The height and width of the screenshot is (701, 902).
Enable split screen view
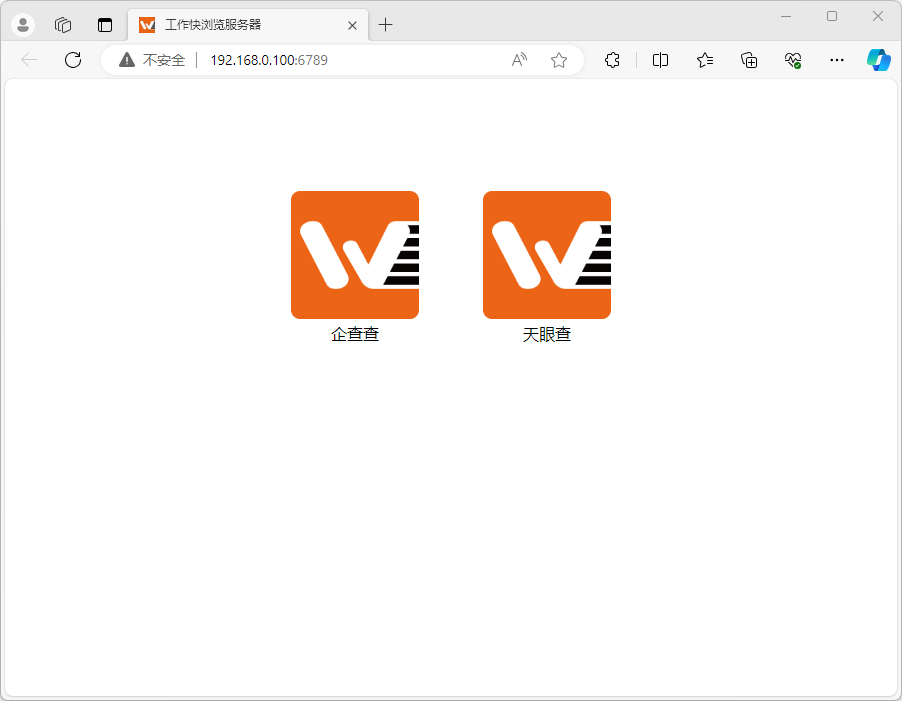coord(660,60)
